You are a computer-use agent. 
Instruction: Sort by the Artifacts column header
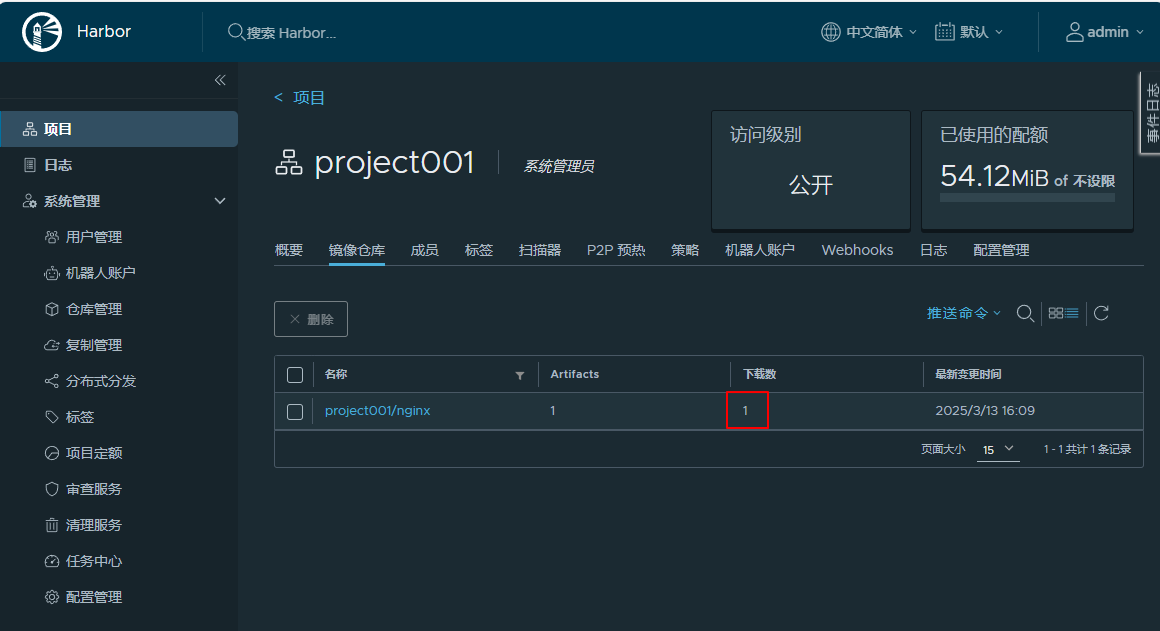coord(575,374)
